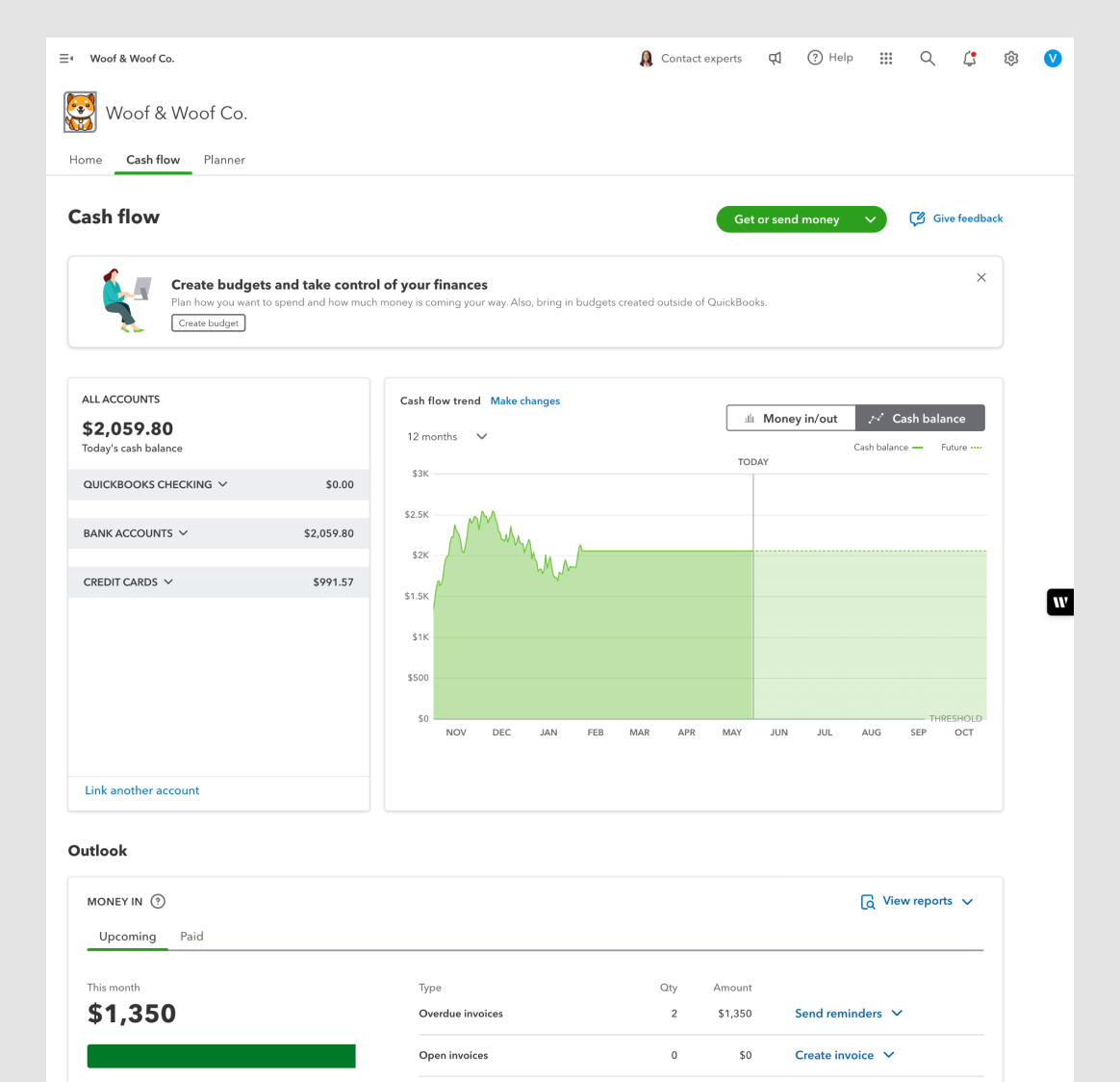This screenshot has width=1120, height=1082.
Task: Switch to the Planner tab
Action: [224, 160]
